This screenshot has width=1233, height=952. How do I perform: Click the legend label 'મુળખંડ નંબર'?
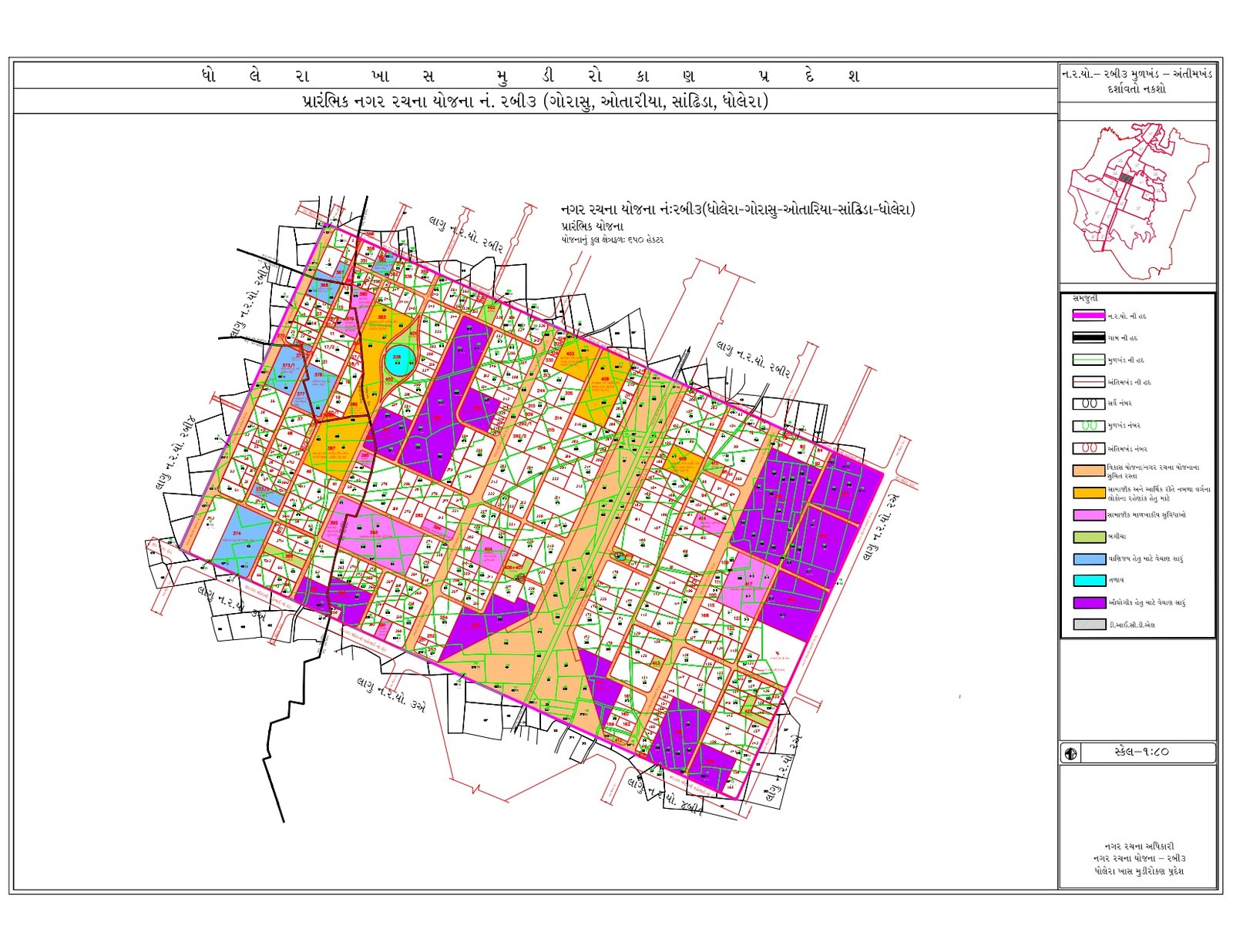[x=1124, y=426]
